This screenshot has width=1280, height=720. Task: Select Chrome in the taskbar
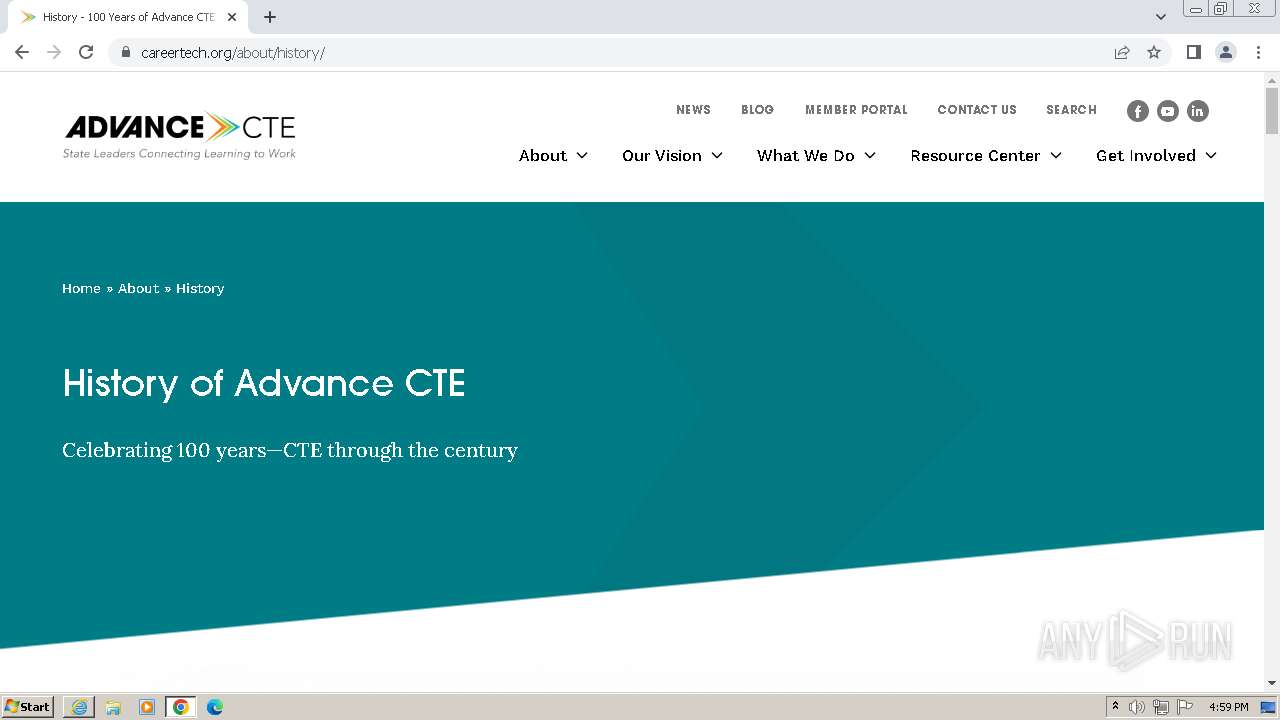(x=181, y=707)
